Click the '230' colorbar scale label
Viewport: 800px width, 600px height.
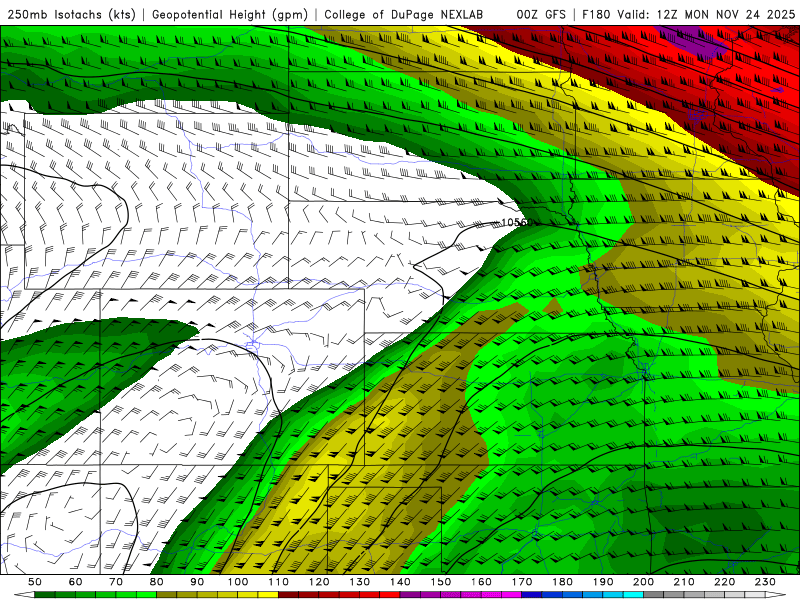pyautogui.click(x=765, y=582)
